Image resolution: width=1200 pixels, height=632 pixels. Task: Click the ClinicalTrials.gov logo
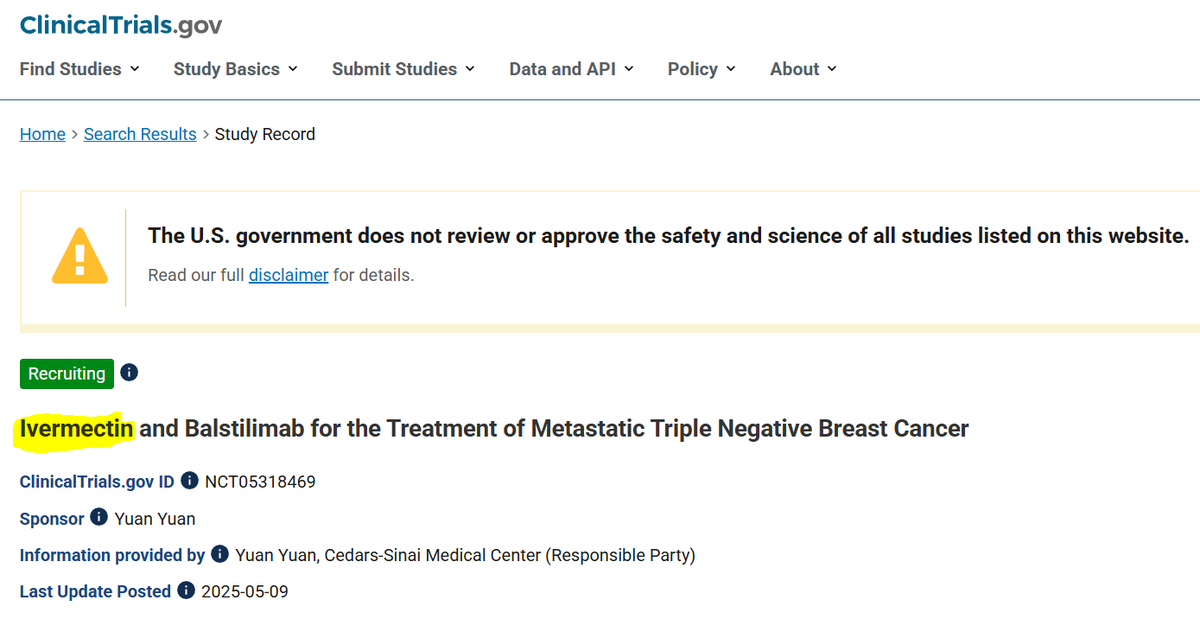(x=121, y=25)
